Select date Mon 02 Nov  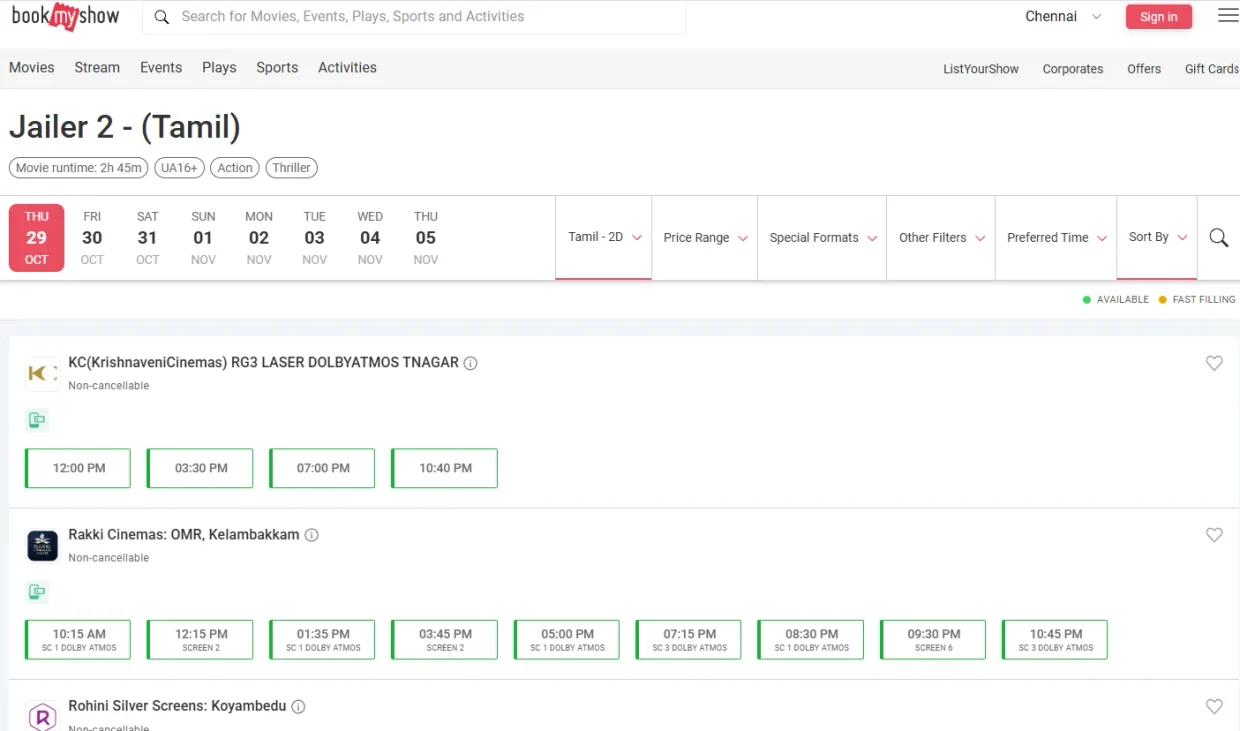[259, 238]
